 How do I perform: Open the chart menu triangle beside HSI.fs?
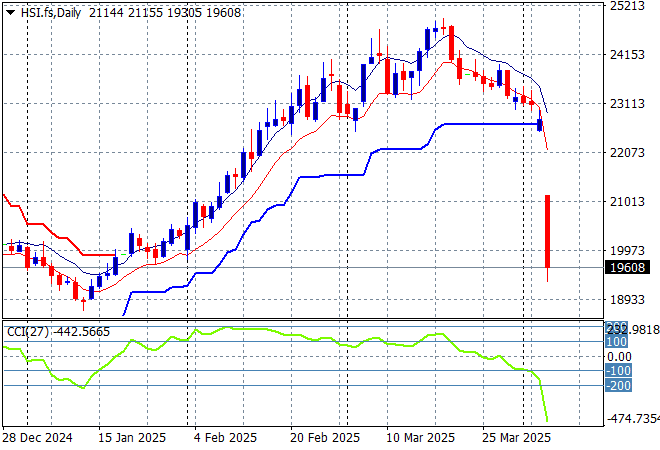(11, 13)
